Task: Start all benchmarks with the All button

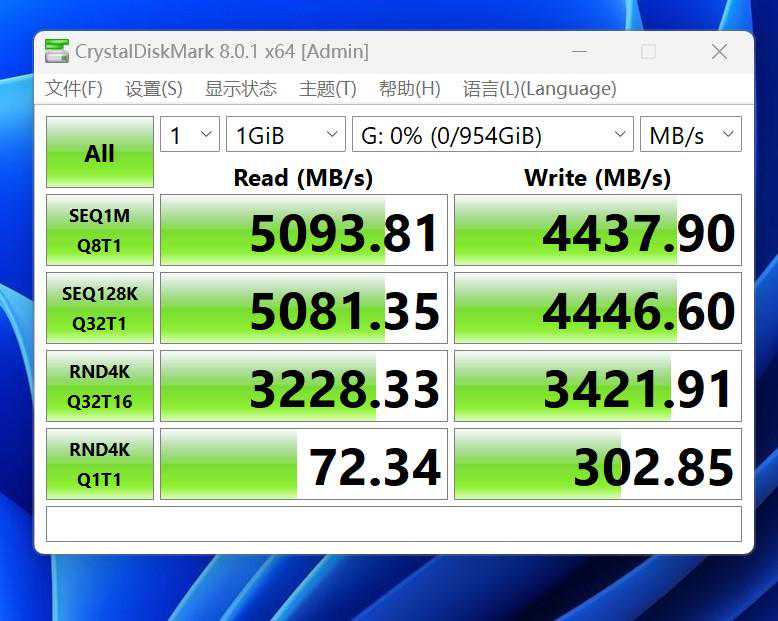Action: click(x=100, y=153)
